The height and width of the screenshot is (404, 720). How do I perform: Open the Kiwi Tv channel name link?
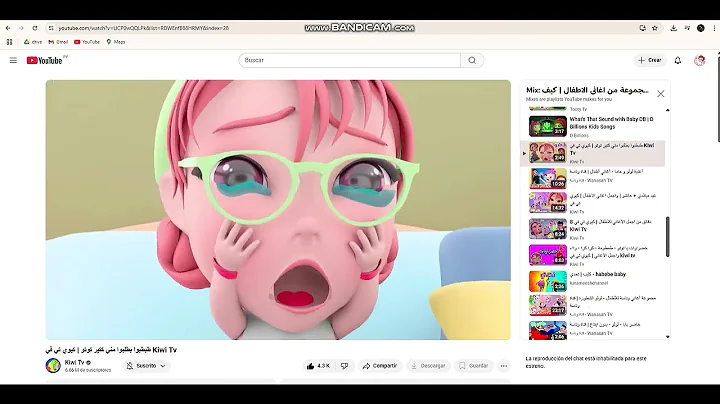point(74,362)
